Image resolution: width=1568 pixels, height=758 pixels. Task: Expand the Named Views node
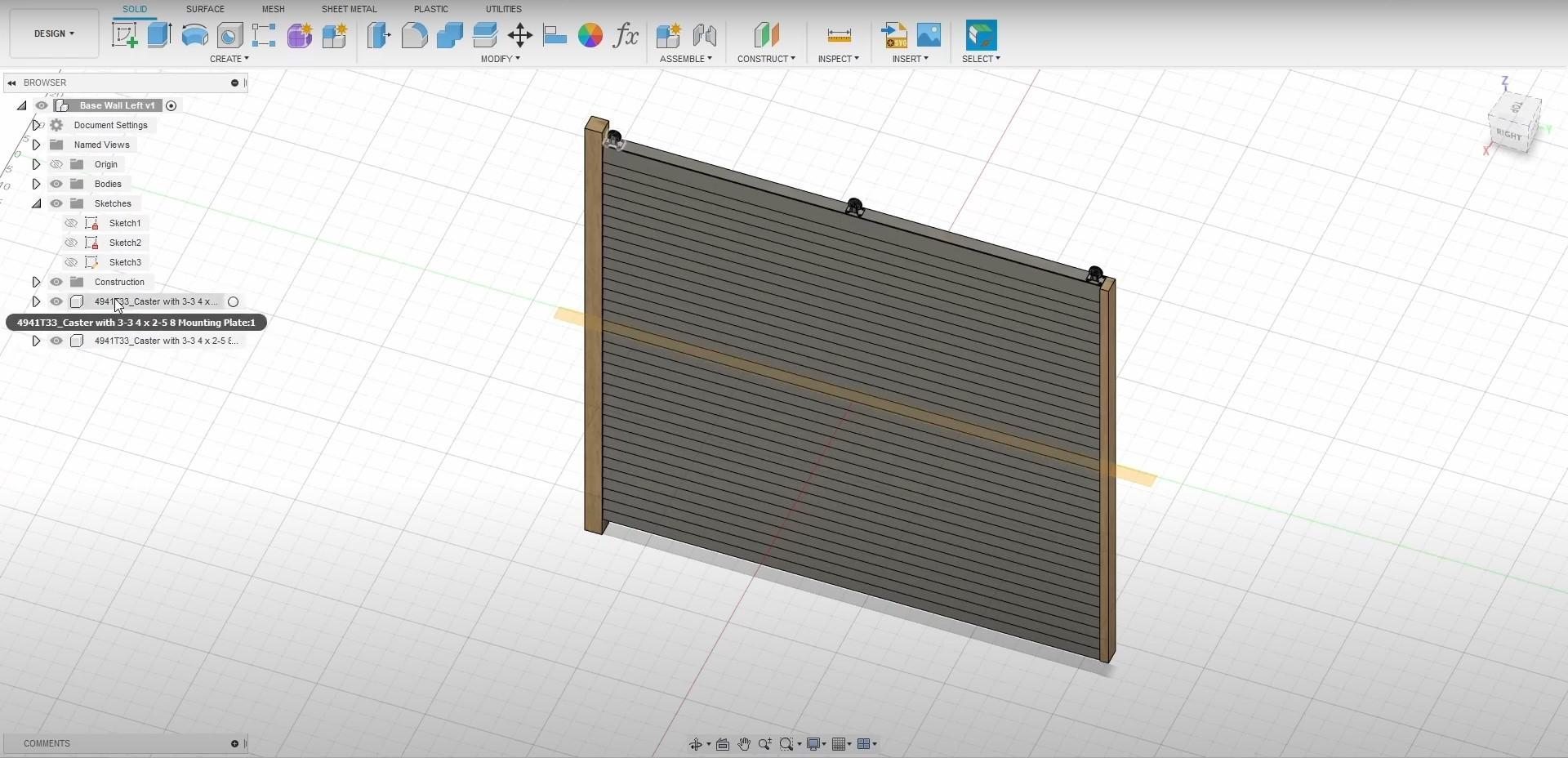(36, 145)
